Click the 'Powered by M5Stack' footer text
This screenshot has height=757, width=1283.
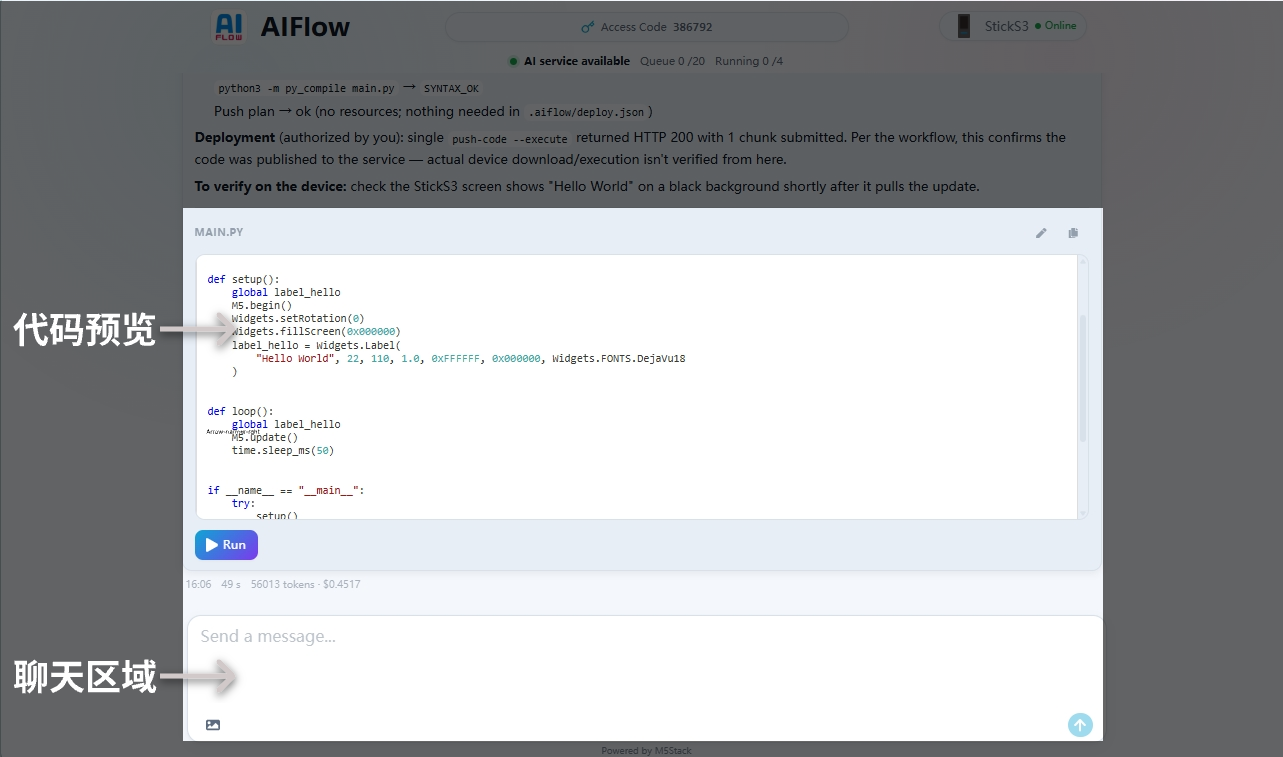click(646, 751)
